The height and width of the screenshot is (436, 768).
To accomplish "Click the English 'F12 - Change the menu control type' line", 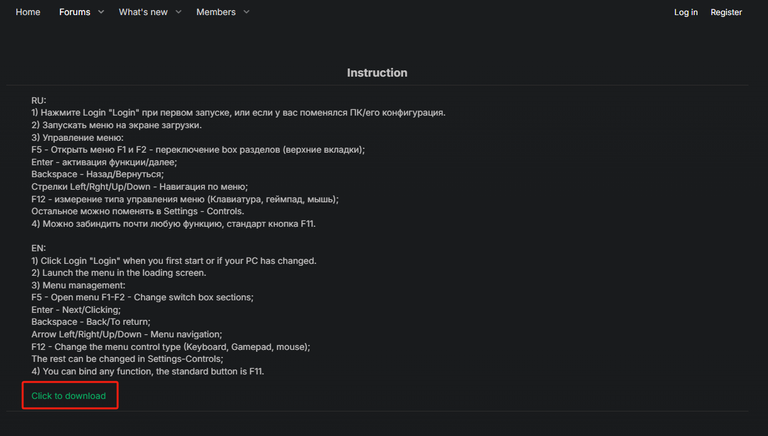I will [x=170, y=347].
